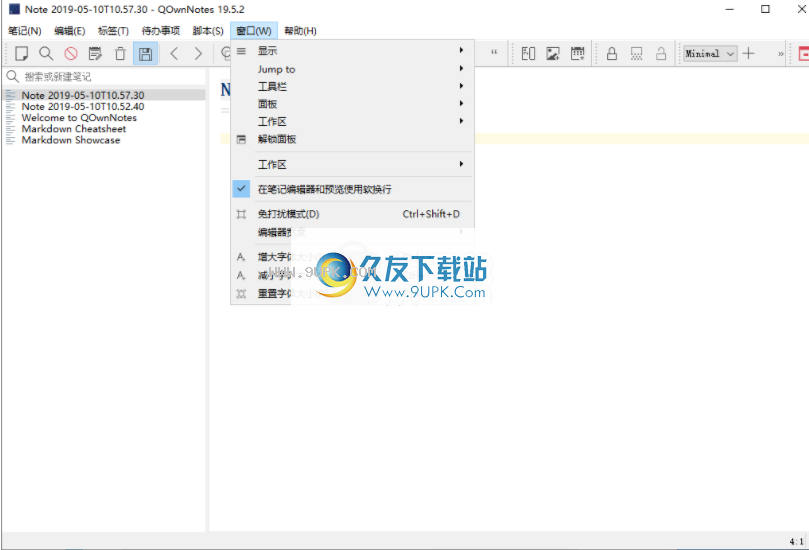Open the 待办事项 menu

[x=161, y=31]
